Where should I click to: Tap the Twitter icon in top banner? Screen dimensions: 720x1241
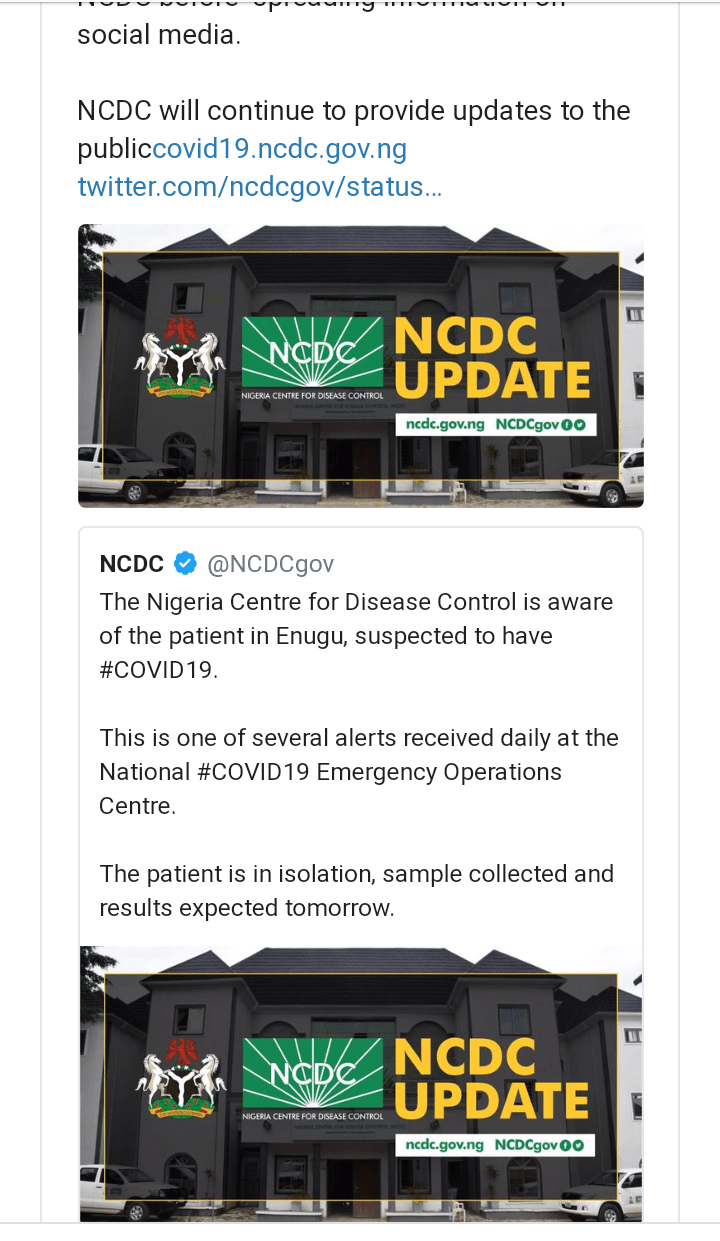pos(579,425)
